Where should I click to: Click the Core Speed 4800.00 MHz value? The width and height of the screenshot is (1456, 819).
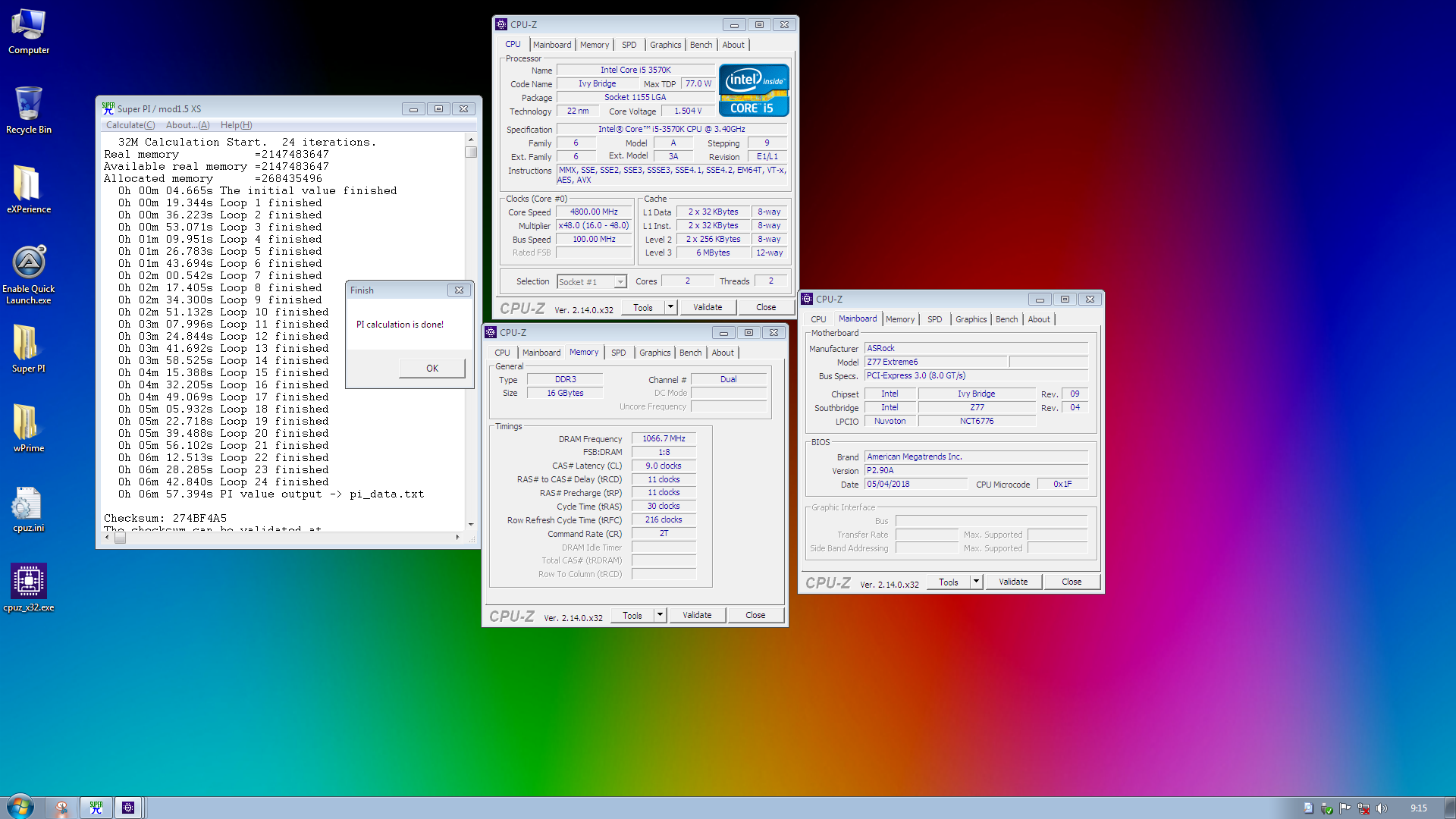(x=594, y=212)
